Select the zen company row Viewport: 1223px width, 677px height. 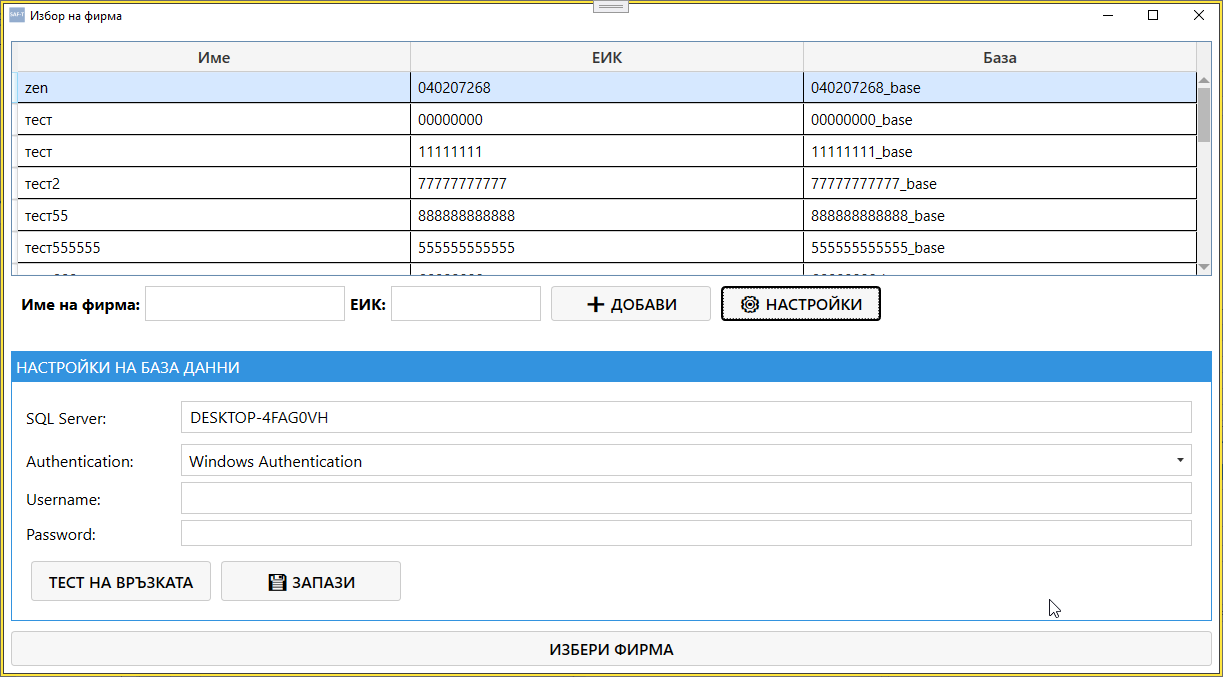[607, 88]
